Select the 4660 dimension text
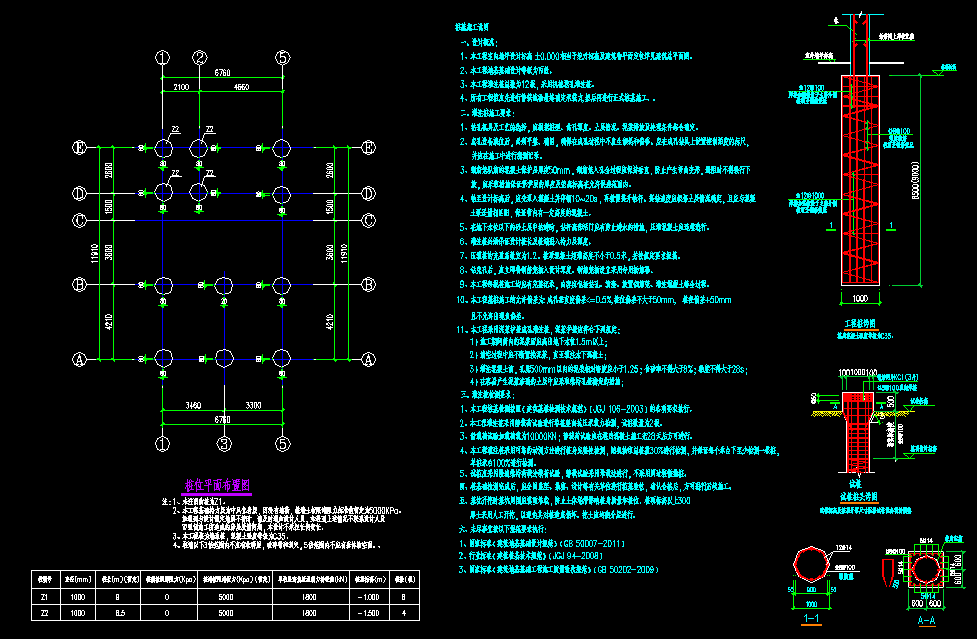Screen dimensions: 977x639 pyautogui.click(x=241, y=89)
